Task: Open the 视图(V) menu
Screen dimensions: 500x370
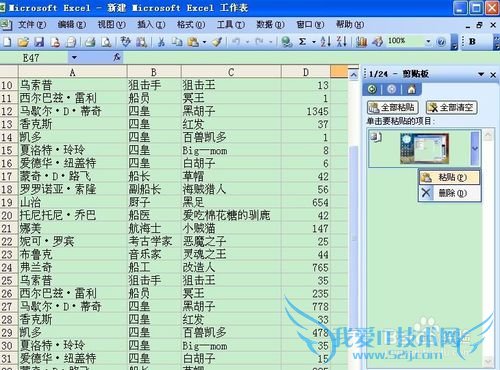Action: tap(111, 25)
